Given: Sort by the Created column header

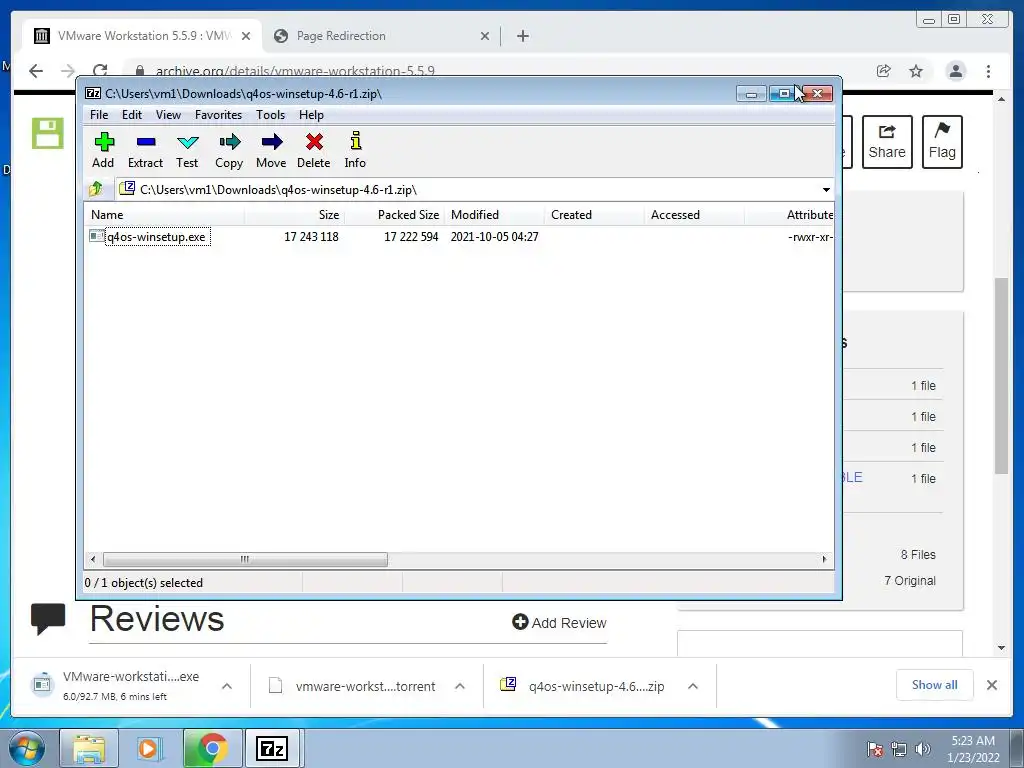Looking at the screenshot, I should pos(594,215).
